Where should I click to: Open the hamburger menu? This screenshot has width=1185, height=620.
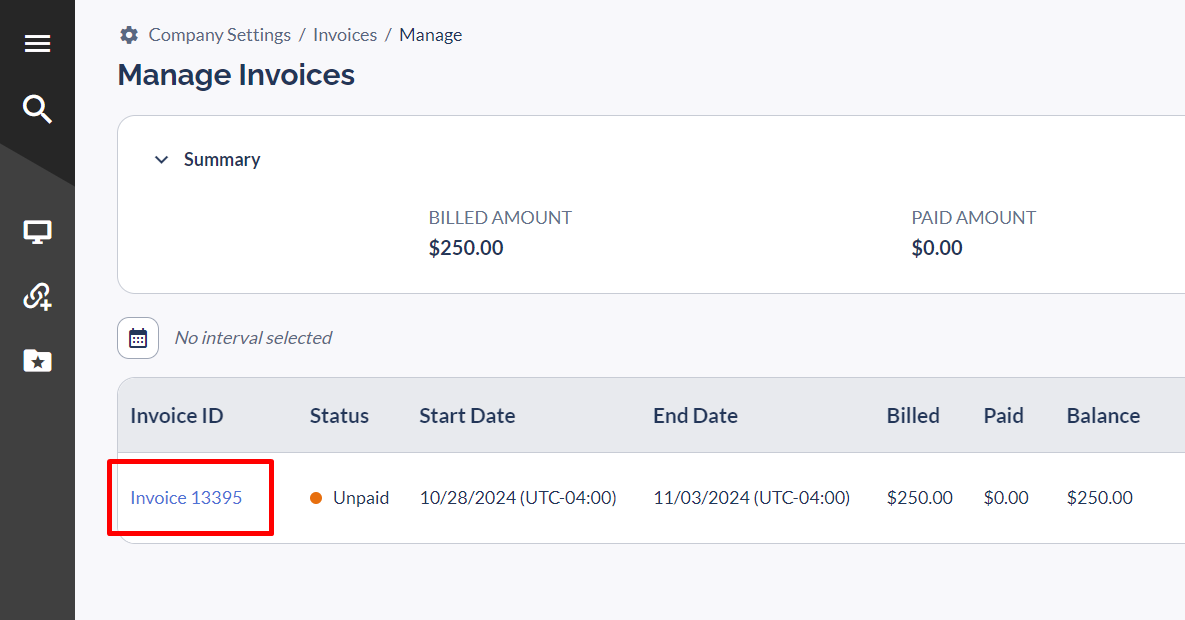coord(37,44)
